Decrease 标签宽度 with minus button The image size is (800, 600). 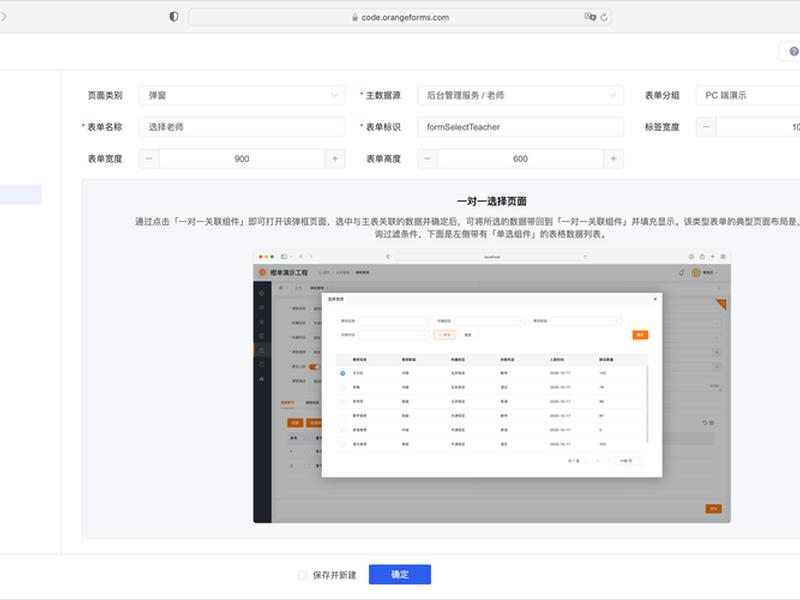[706, 127]
